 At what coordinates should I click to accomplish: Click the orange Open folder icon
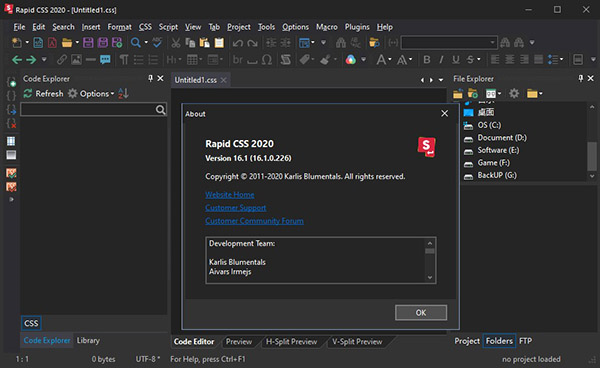(67, 42)
